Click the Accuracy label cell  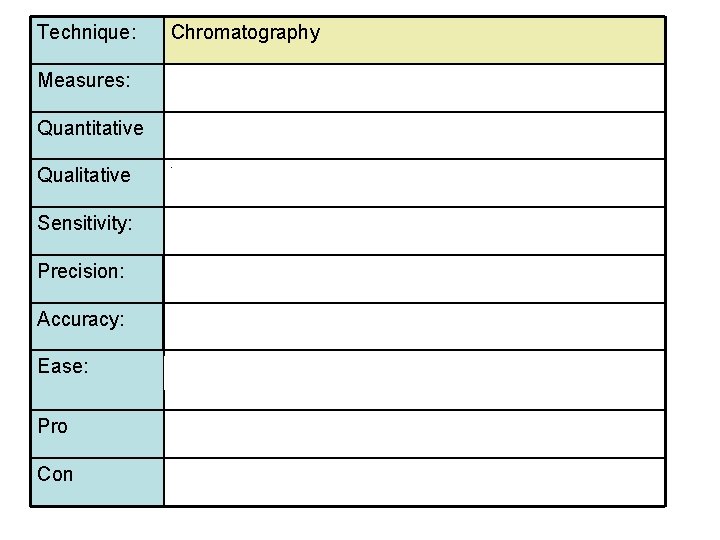coord(97,326)
